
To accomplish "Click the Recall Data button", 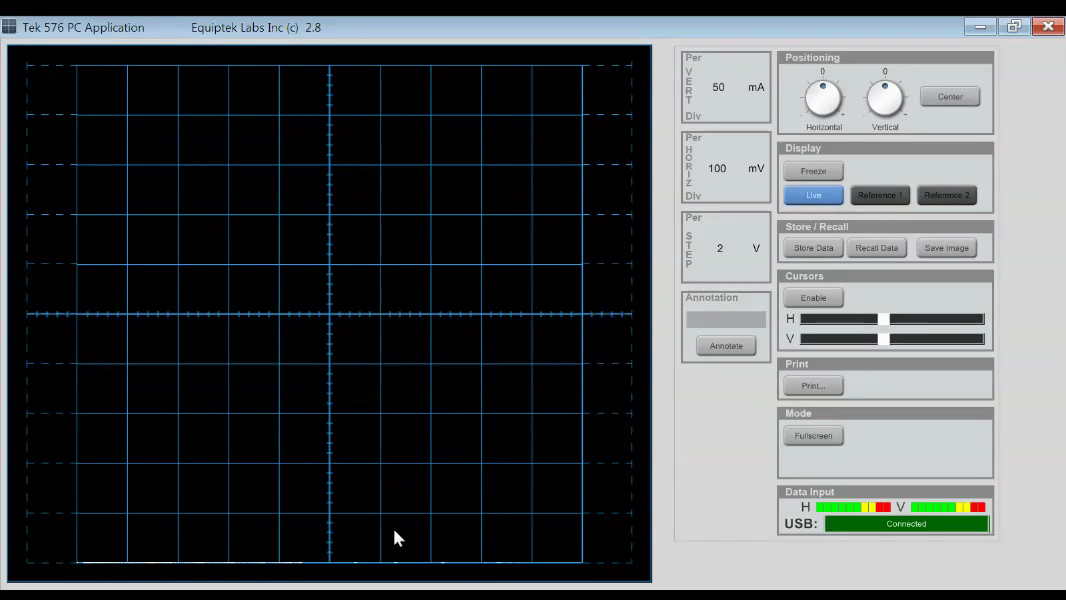I will (876, 248).
